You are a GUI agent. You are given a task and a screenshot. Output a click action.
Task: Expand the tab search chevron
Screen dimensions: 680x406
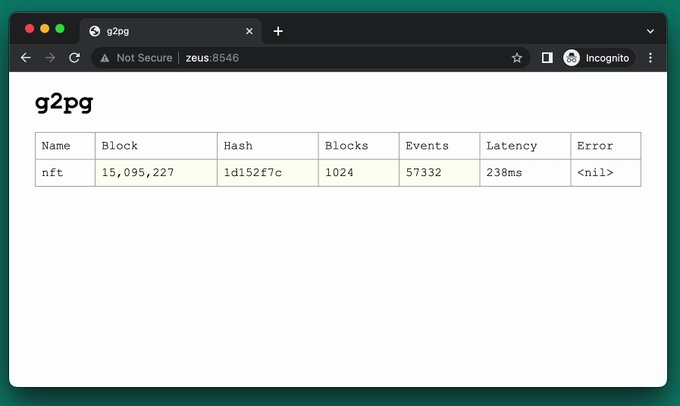(x=650, y=31)
